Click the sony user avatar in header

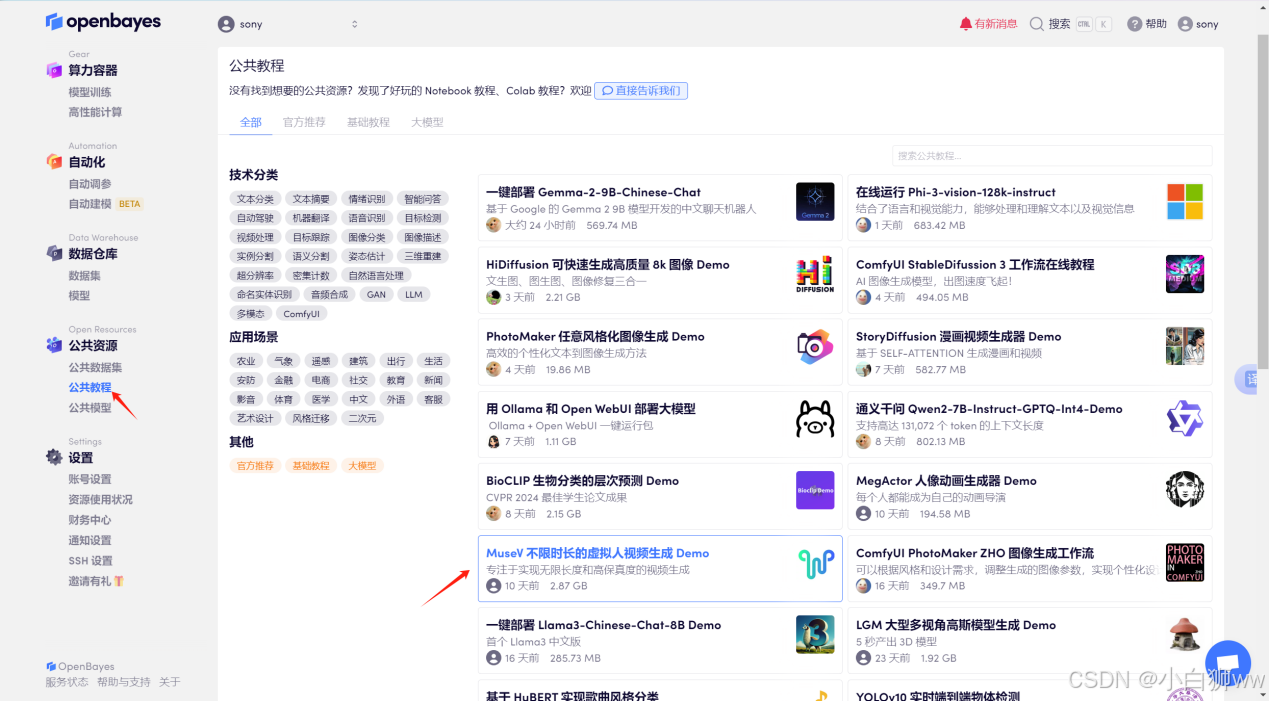(x=1185, y=24)
